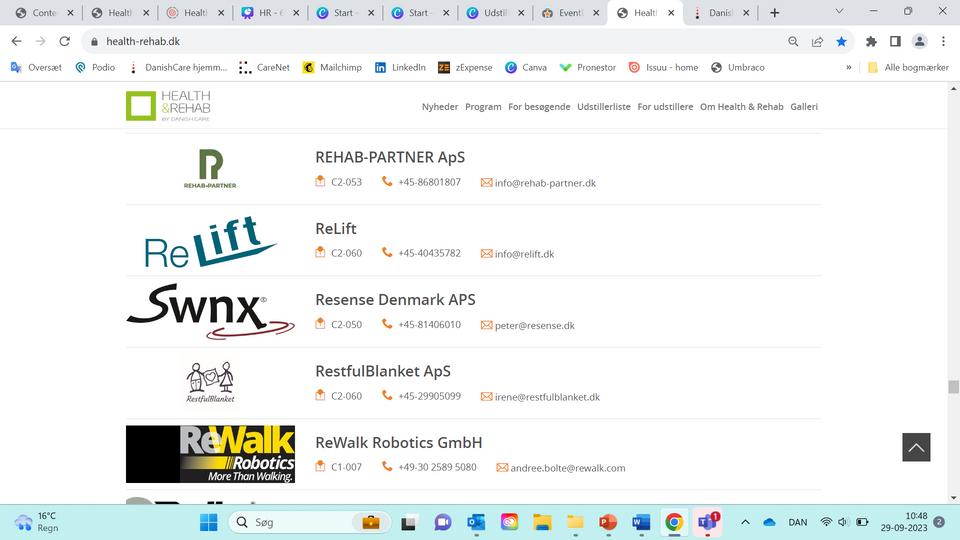
Task: Show hidden system tray icons
Action: (745, 522)
